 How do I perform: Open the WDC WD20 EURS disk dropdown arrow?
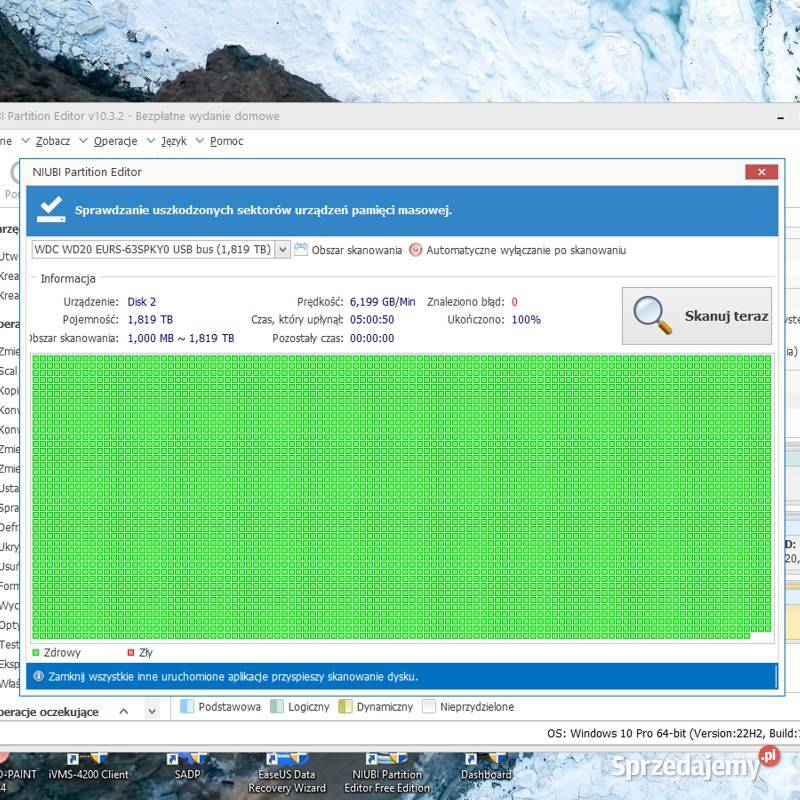(283, 249)
